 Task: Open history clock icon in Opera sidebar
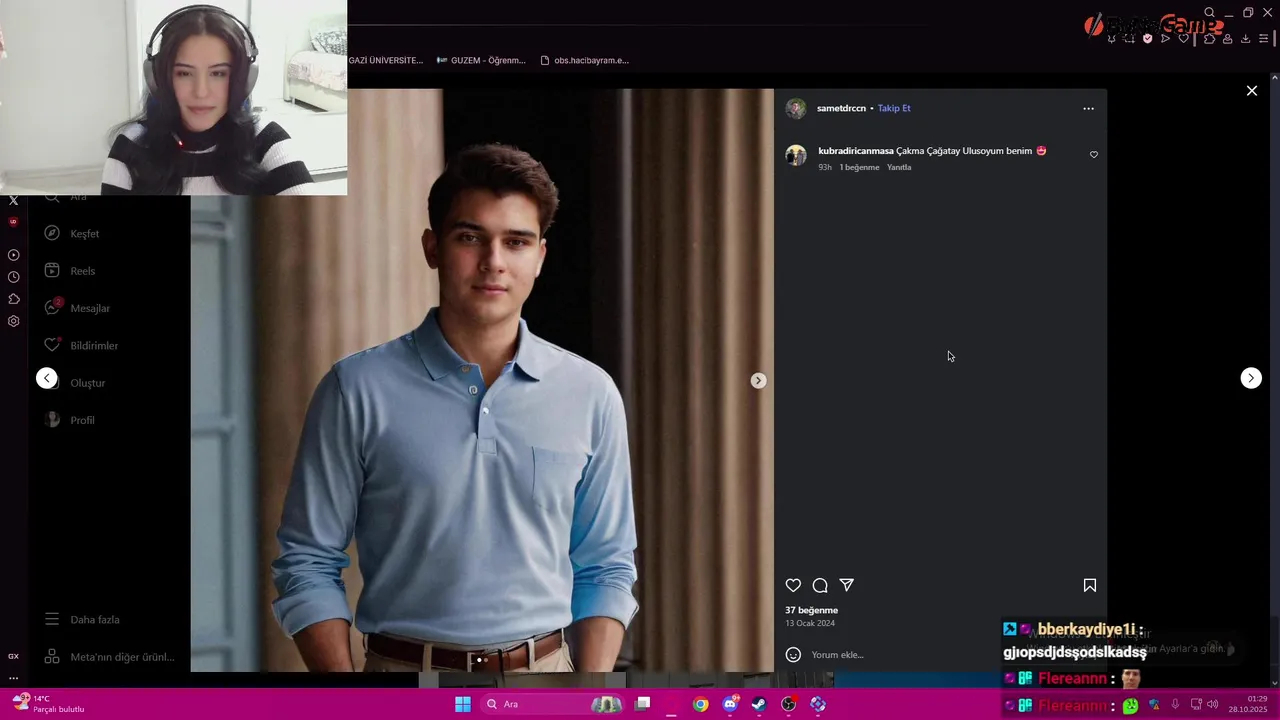13,277
